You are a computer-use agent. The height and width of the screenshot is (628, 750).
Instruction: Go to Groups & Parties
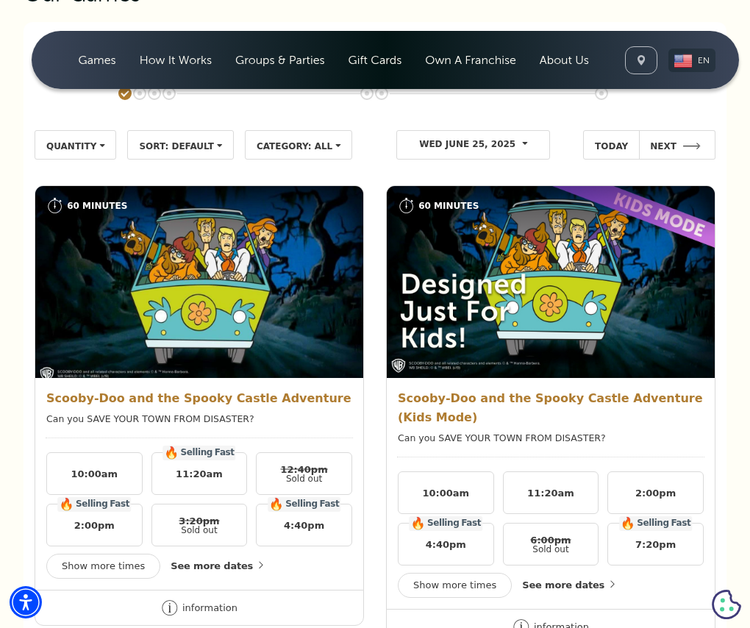pos(280,60)
